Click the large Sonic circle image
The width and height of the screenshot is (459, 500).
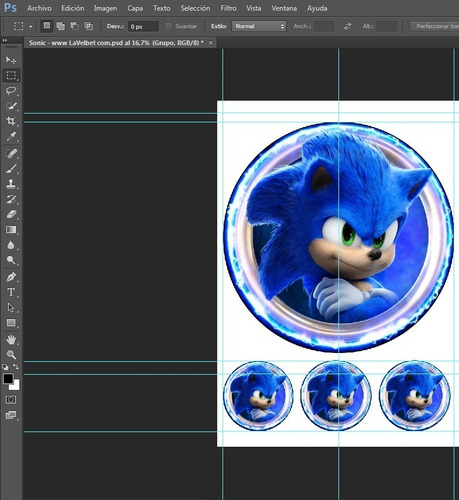[339, 237]
